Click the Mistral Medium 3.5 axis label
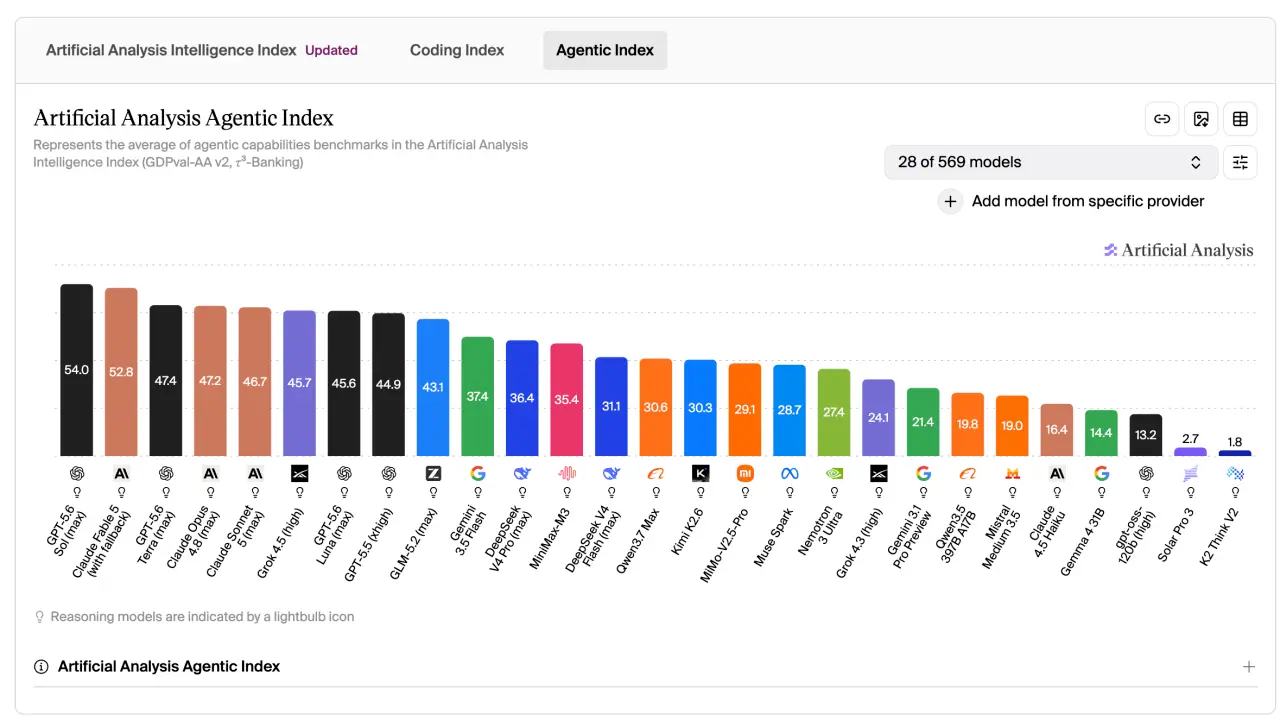This screenshot has height=721, width=1280. pos(1002,538)
